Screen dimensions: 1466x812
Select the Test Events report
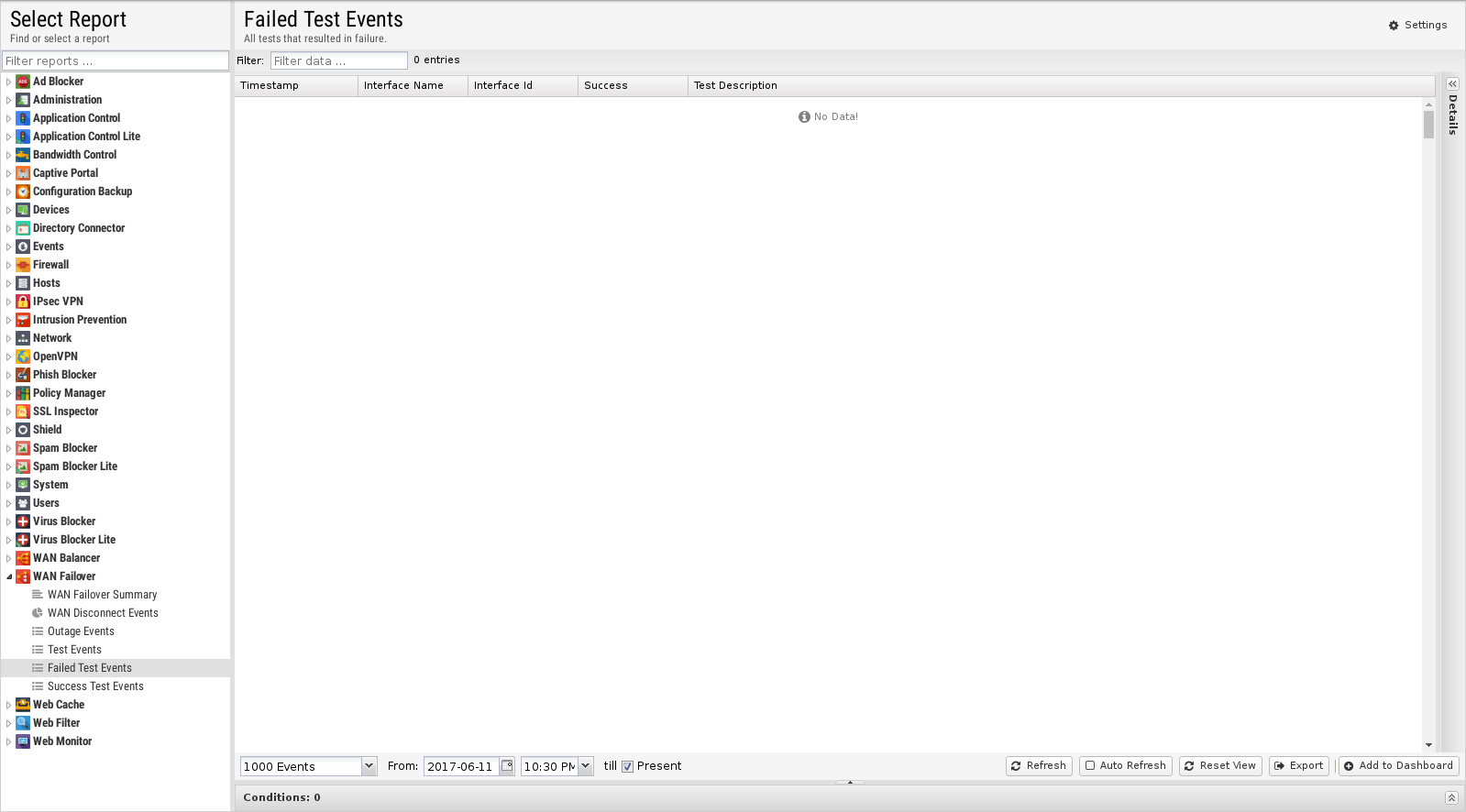[74, 650]
